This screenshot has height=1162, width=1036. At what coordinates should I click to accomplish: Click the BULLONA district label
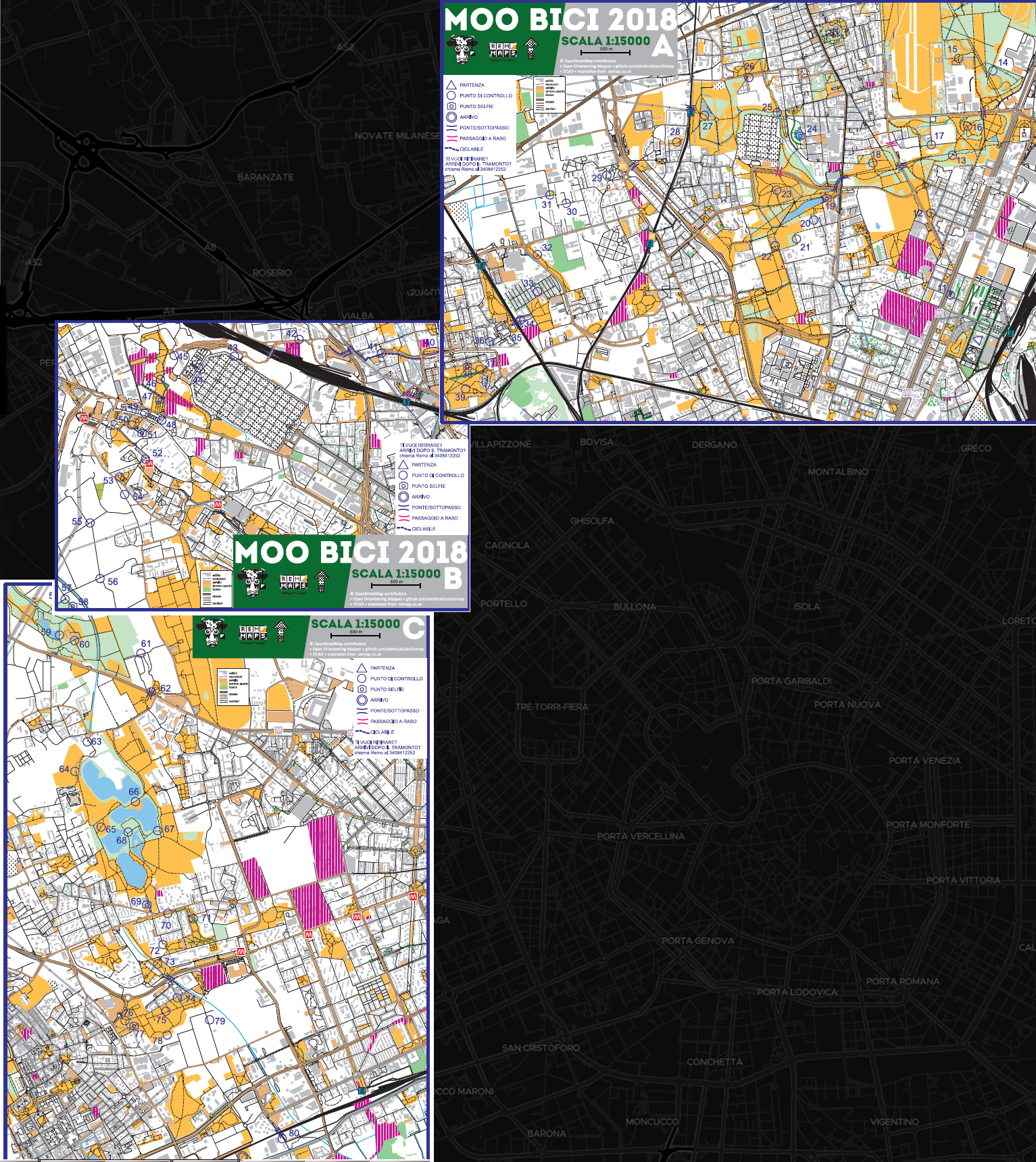(x=635, y=606)
